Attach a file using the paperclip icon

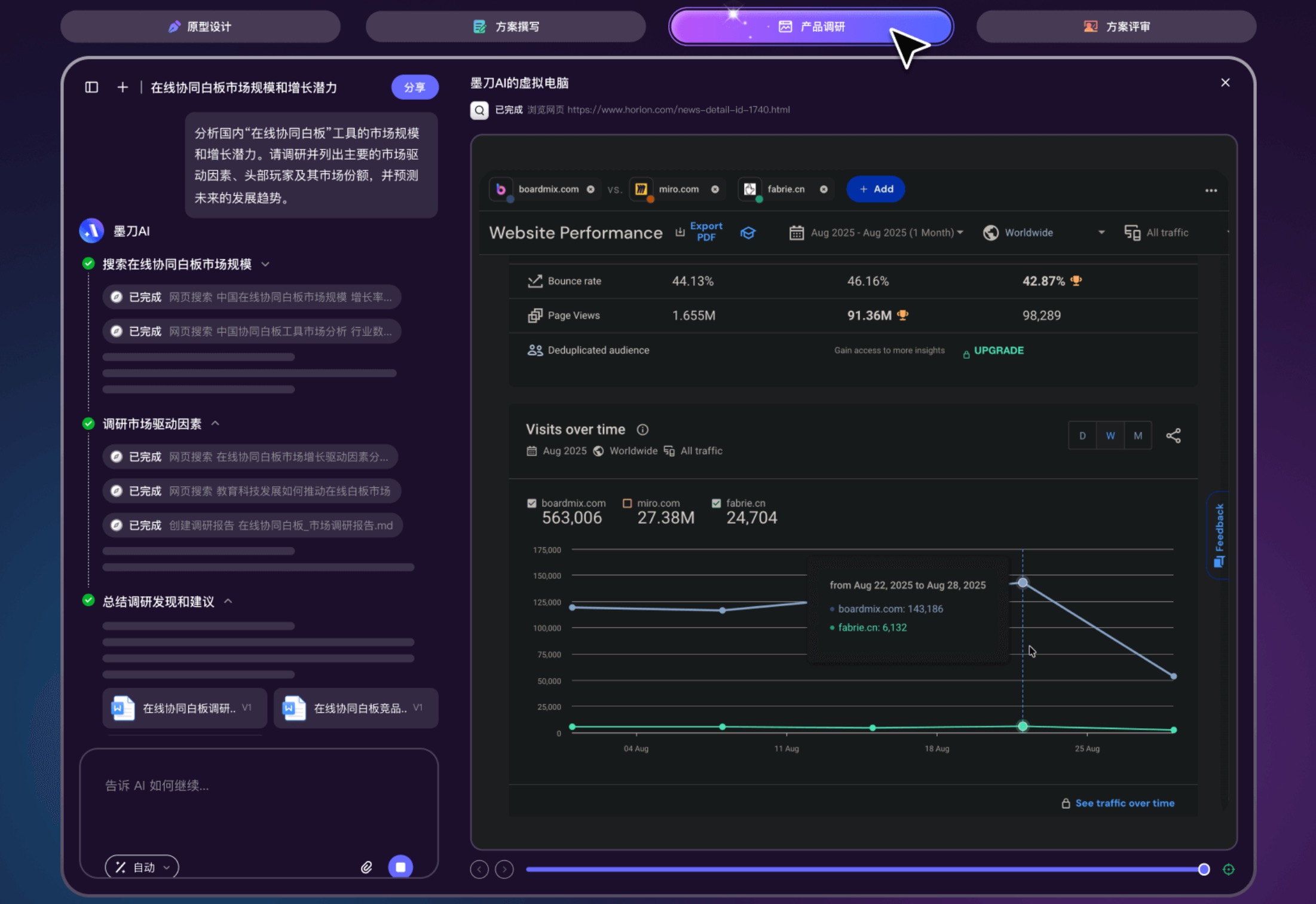tap(366, 867)
